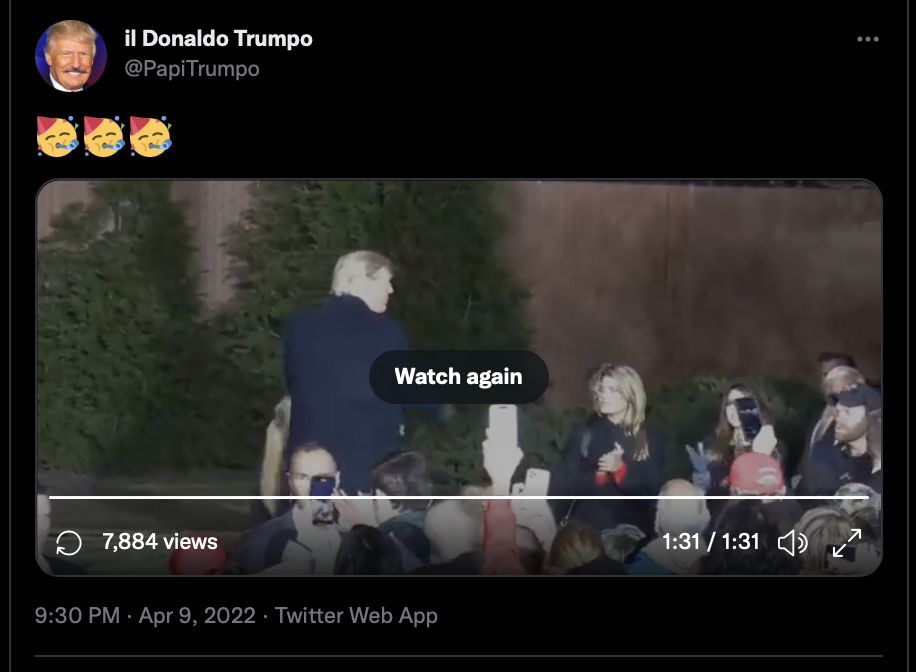Click the 7,884 views counter
The image size is (916, 672).
click(x=159, y=542)
